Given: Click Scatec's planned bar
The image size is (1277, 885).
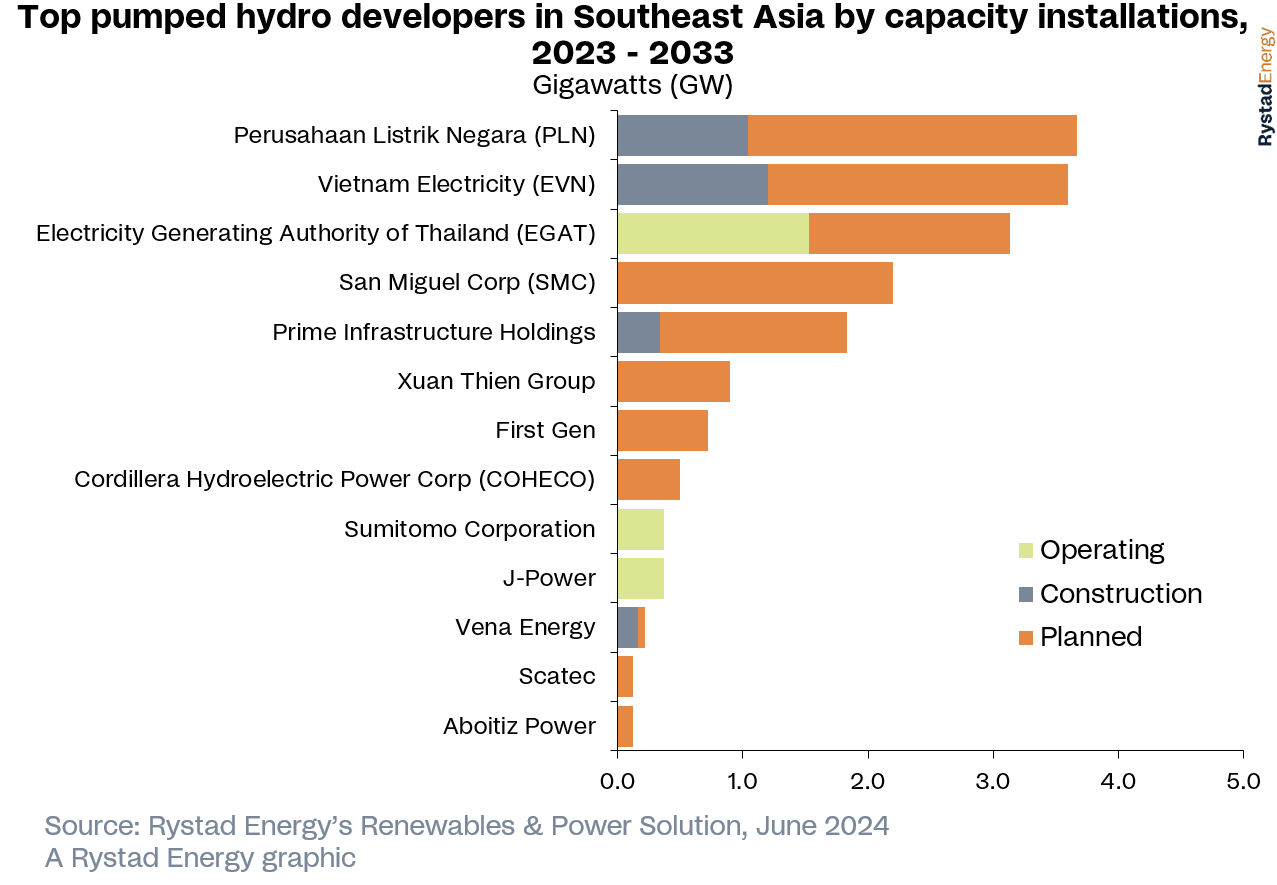Looking at the screenshot, I should 625,676.
